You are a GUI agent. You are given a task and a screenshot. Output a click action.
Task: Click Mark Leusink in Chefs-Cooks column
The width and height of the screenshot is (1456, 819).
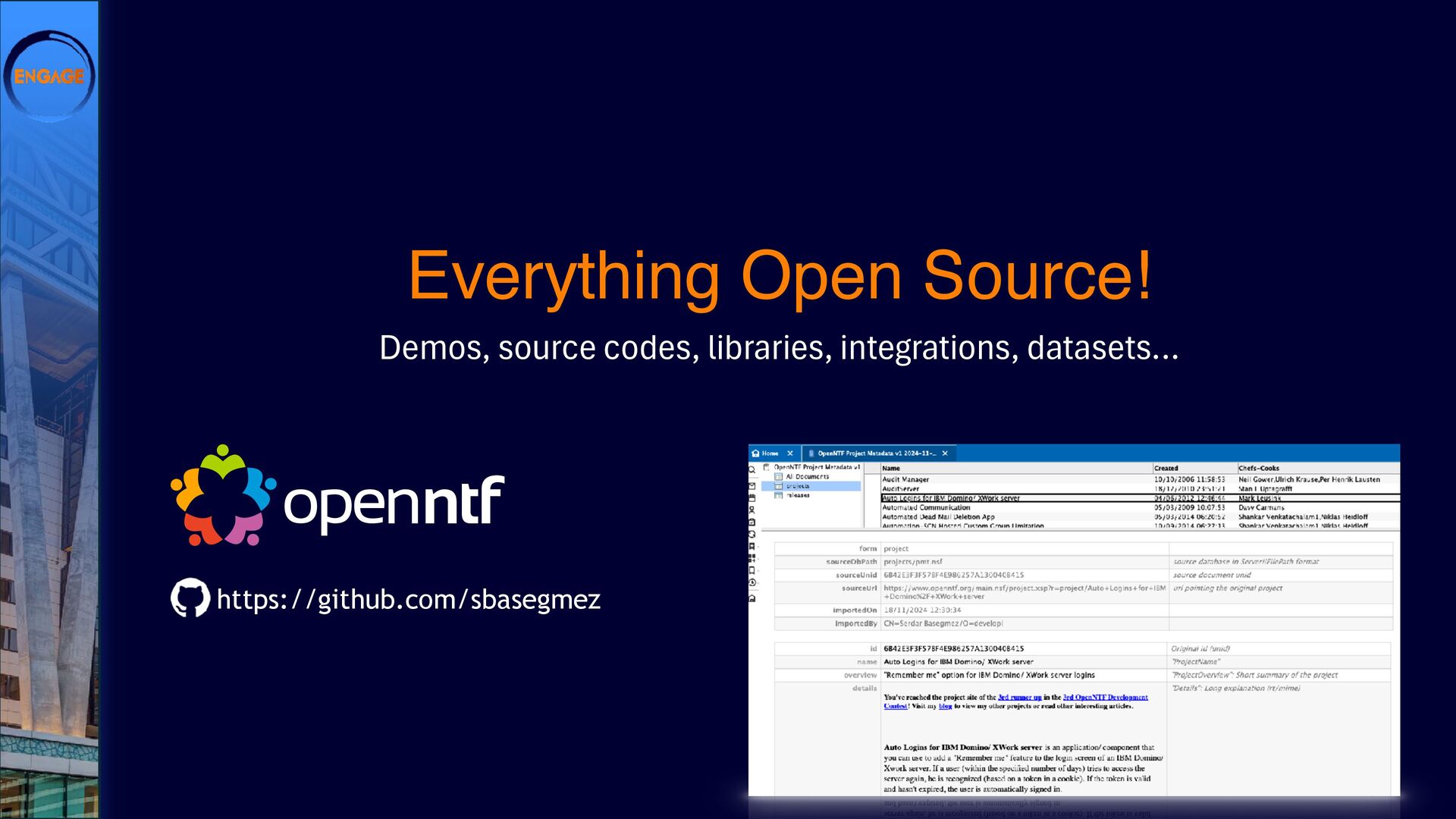coord(1260,498)
